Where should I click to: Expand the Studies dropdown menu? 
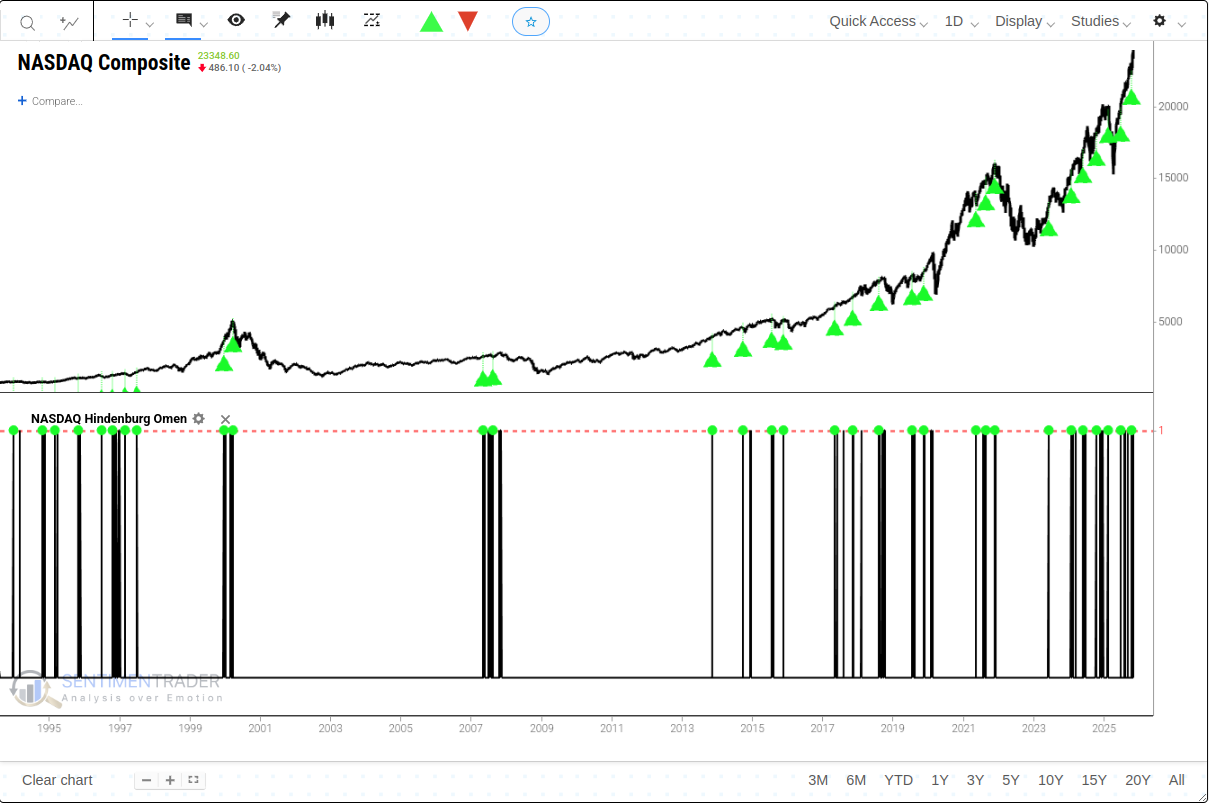pyautogui.click(x=1101, y=21)
